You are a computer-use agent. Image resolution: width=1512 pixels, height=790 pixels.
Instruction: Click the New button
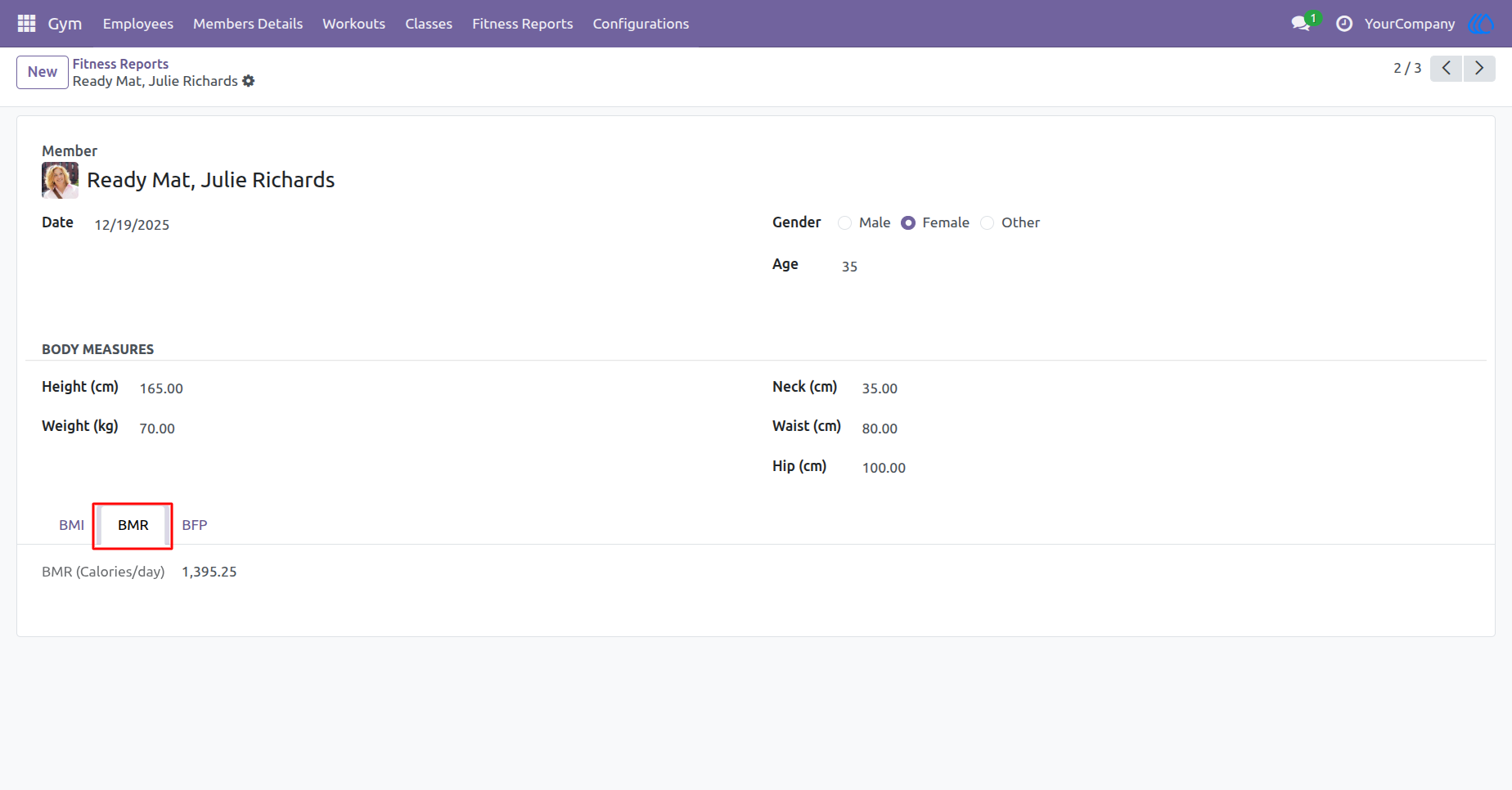point(43,72)
